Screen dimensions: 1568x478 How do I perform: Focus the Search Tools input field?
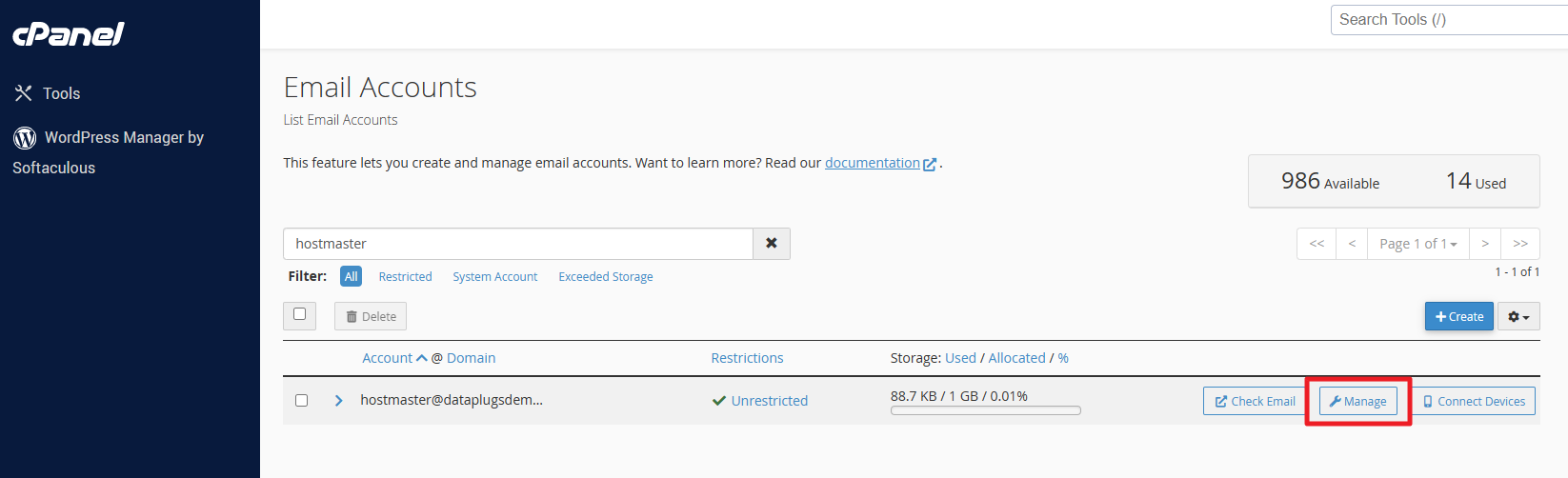pyautogui.click(x=1448, y=20)
